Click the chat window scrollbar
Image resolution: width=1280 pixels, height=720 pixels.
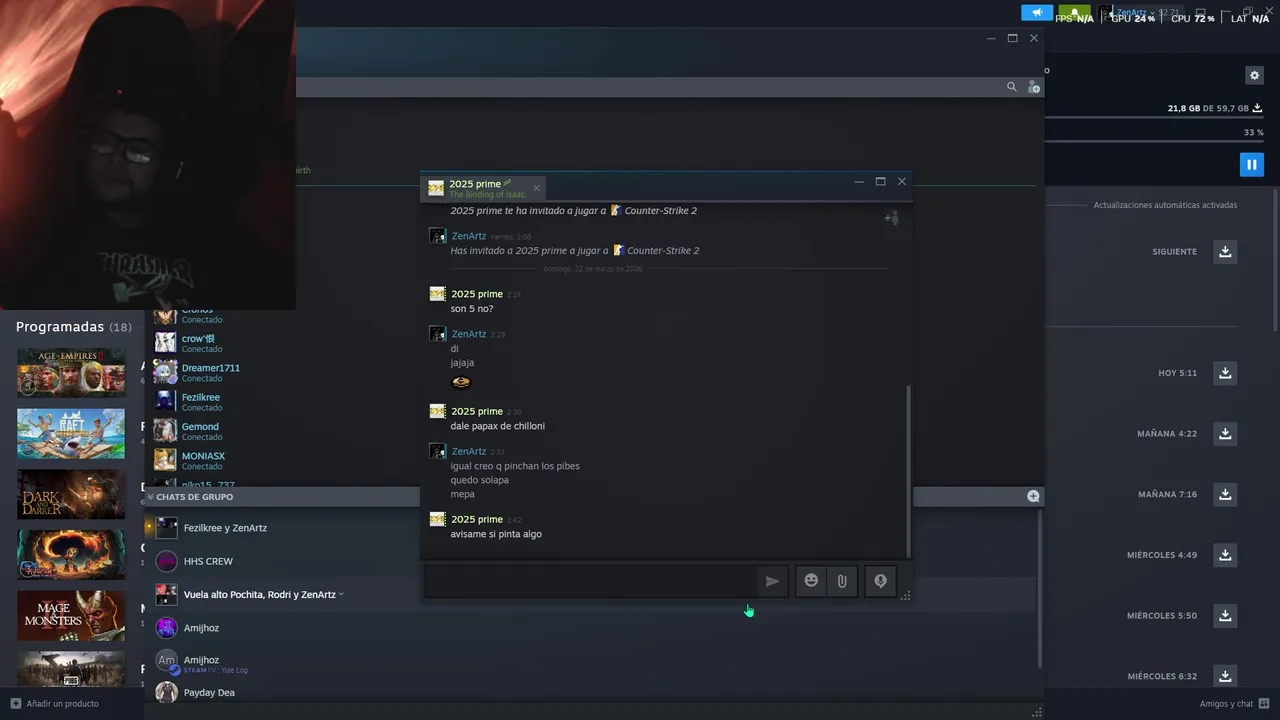pyautogui.click(x=908, y=470)
